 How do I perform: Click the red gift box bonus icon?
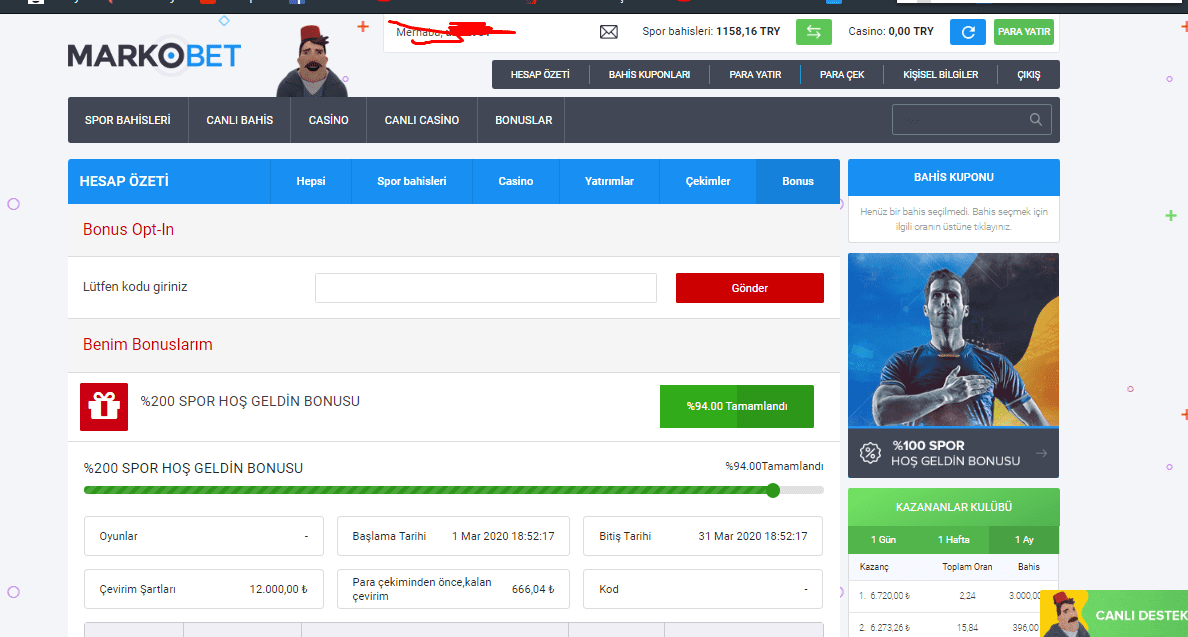104,407
